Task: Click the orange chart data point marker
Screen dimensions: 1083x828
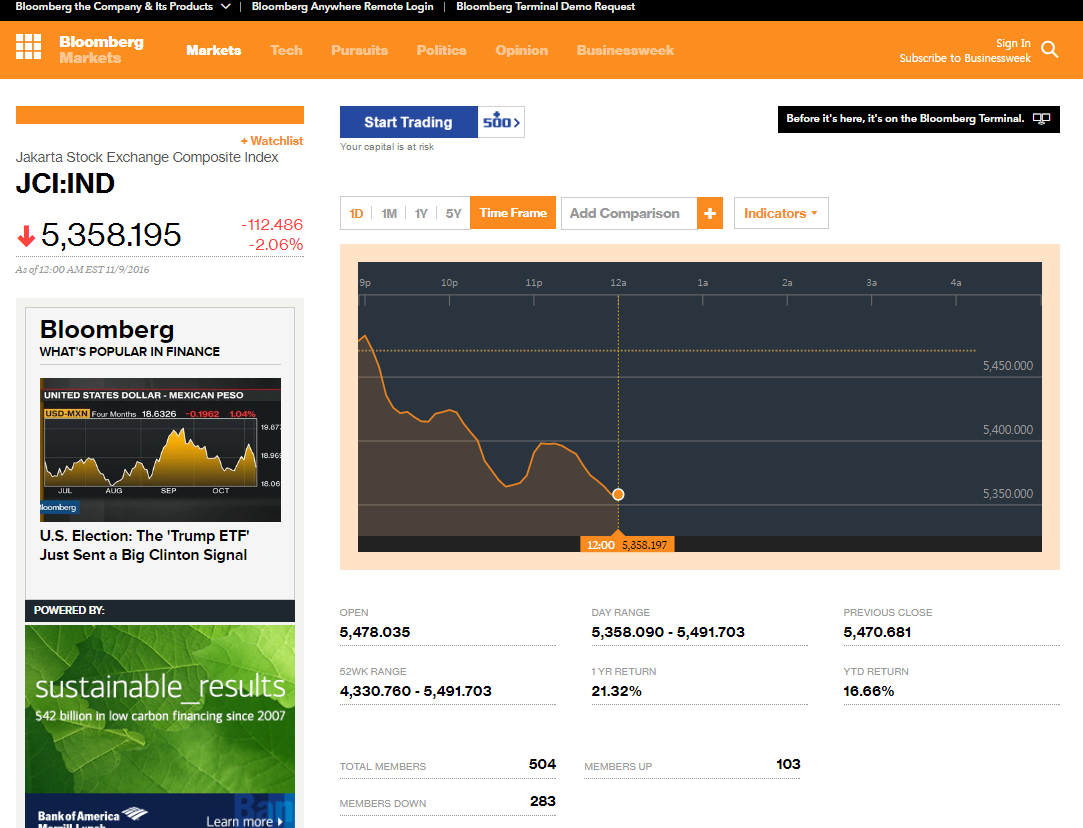Action: pos(618,494)
